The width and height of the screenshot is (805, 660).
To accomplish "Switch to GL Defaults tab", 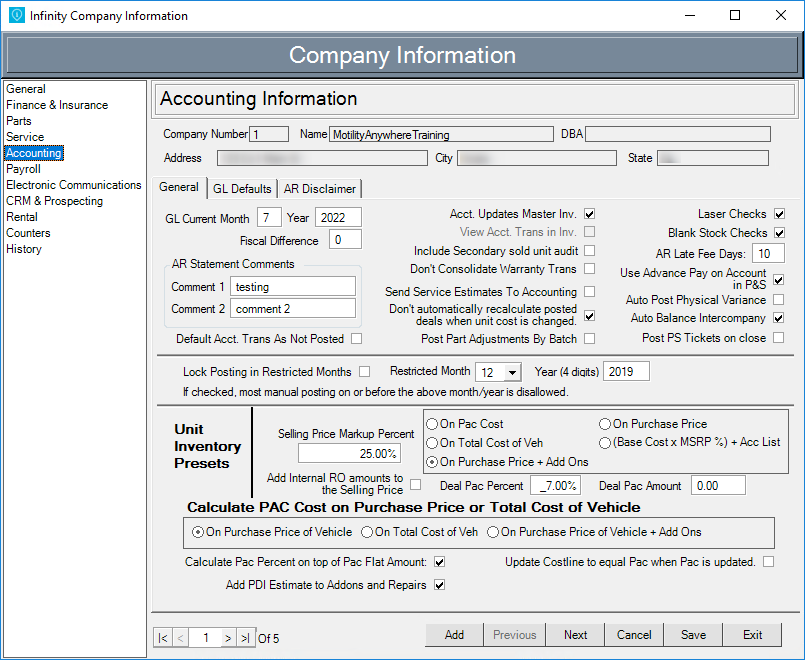I will click(242, 189).
